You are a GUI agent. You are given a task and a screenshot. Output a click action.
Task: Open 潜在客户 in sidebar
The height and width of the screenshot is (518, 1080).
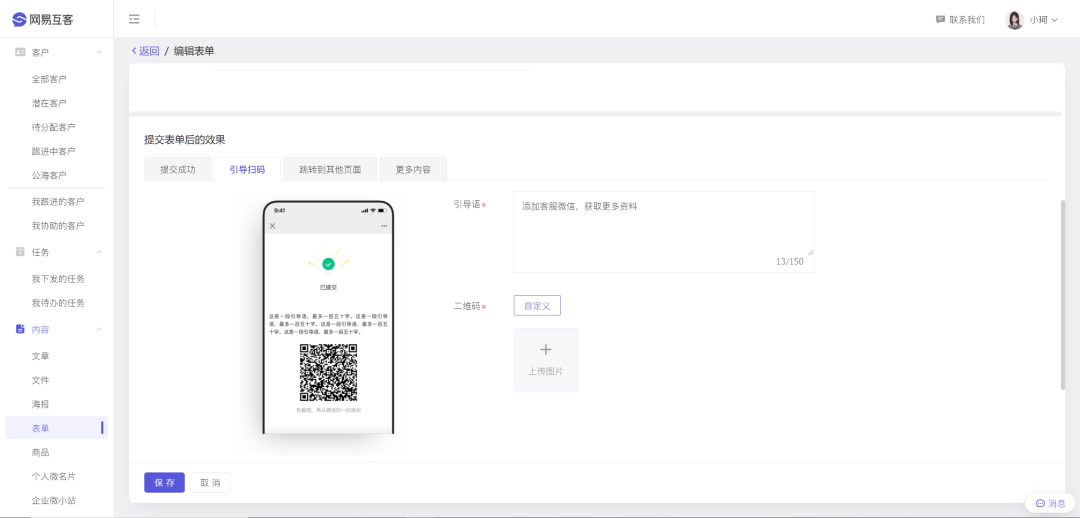point(49,103)
